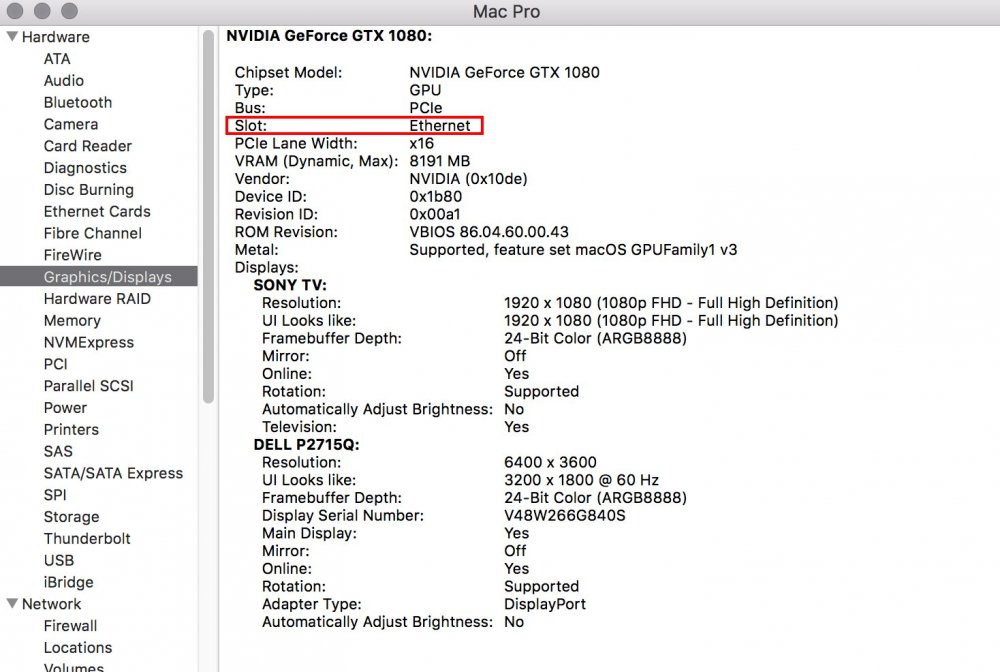
Task: Click the display serial number V48W266G840S
Action: click(x=565, y=515)
